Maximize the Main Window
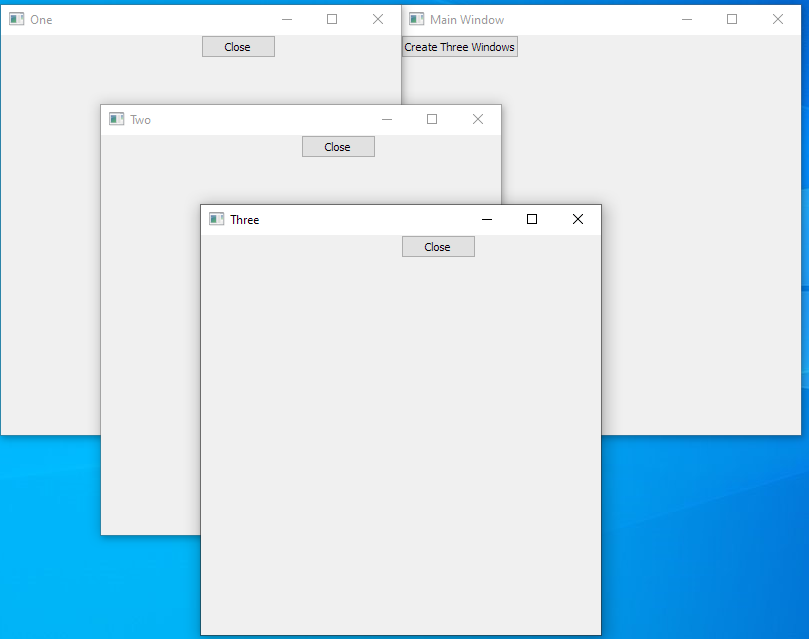Viewport: 809px width, 639px height. [x=732, y=19]
